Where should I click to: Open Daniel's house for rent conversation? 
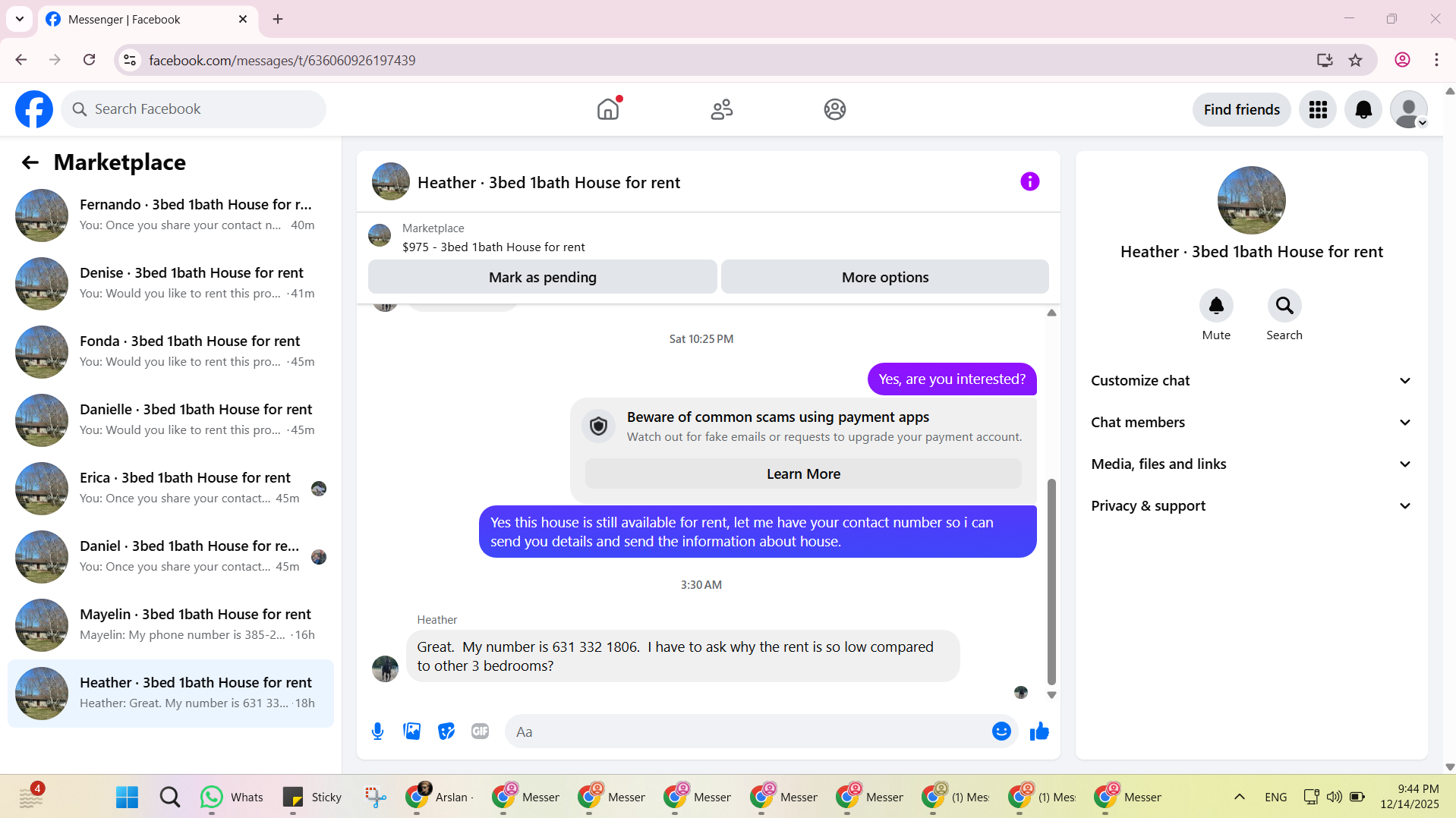(x=171, y=557)
